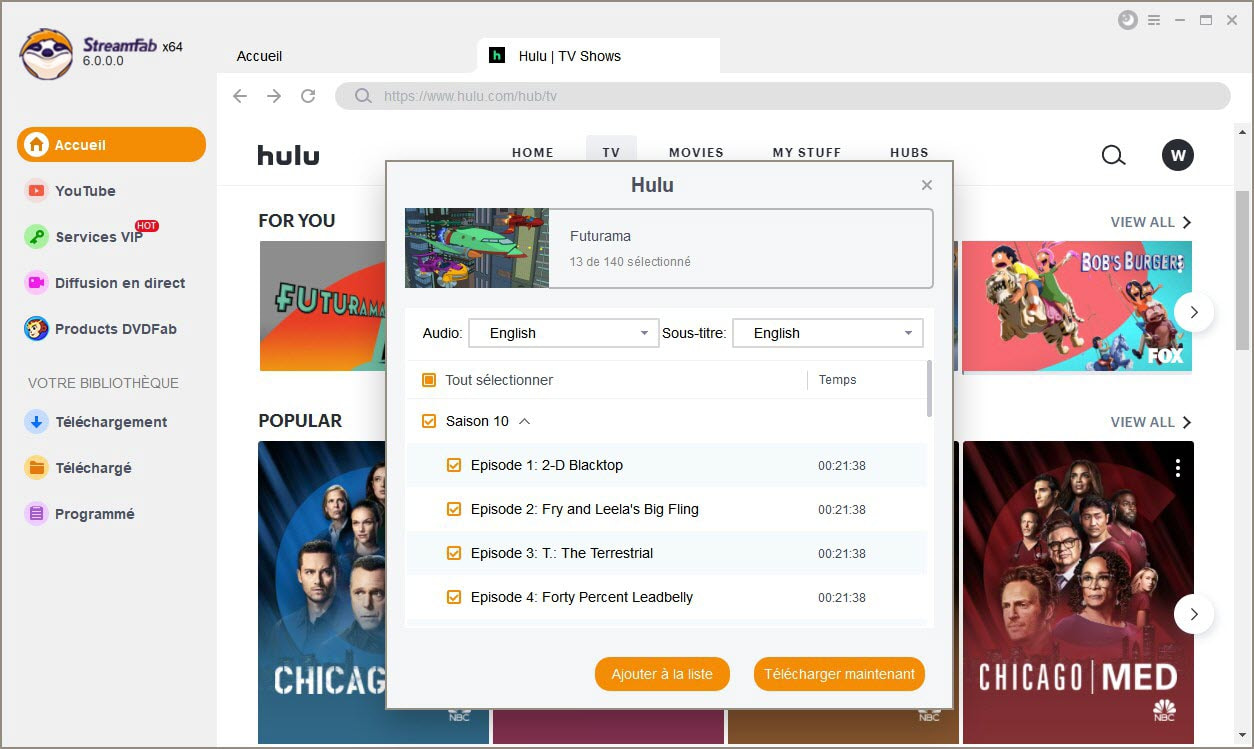Click the 00:21:38 duration for Episode 1
Image resolution: width=1254 pixels, height=749 pixels.
pyautogui.click(x=842, y=465)
